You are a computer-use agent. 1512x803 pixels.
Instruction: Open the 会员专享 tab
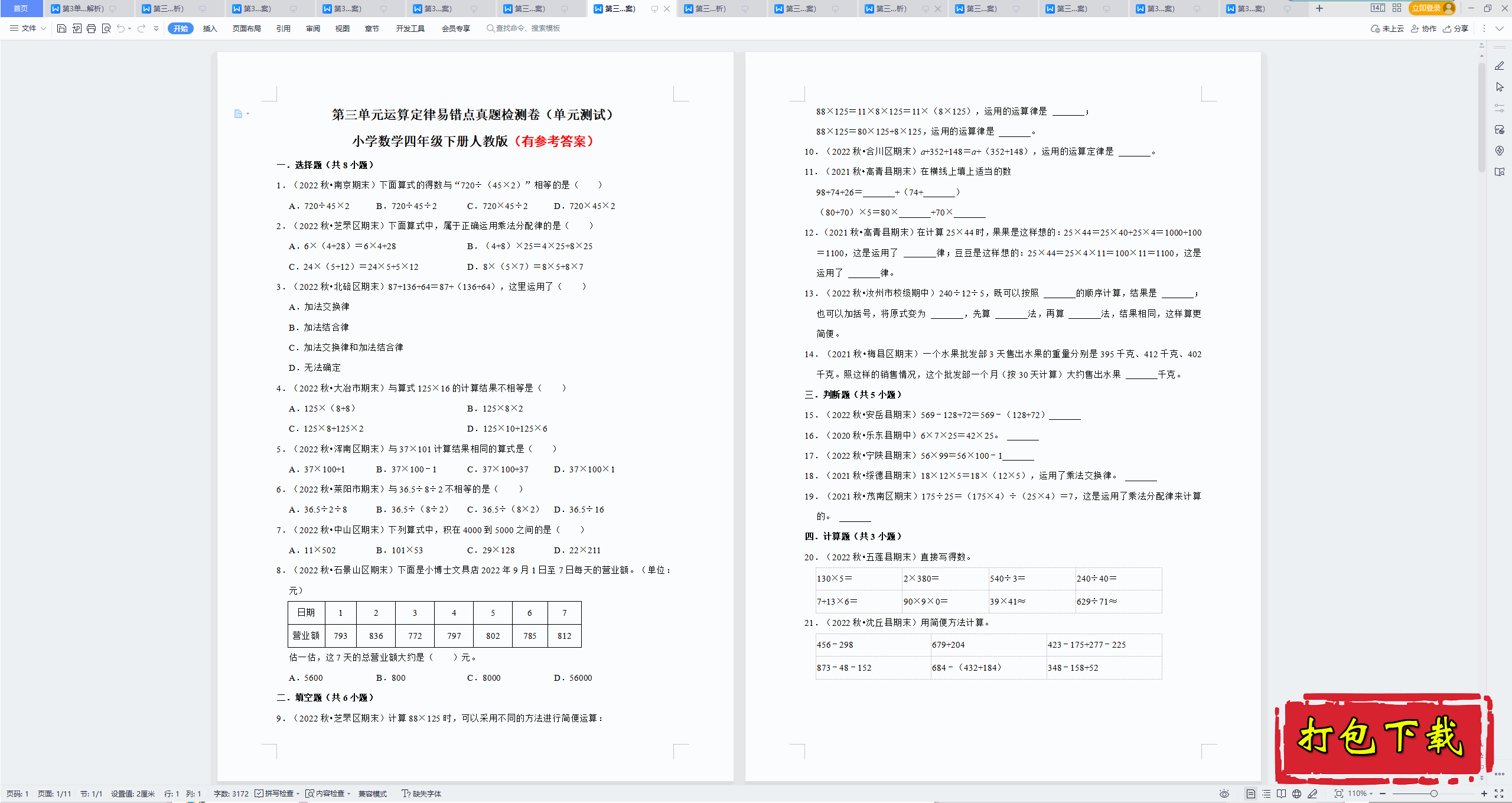click(455, 28)
